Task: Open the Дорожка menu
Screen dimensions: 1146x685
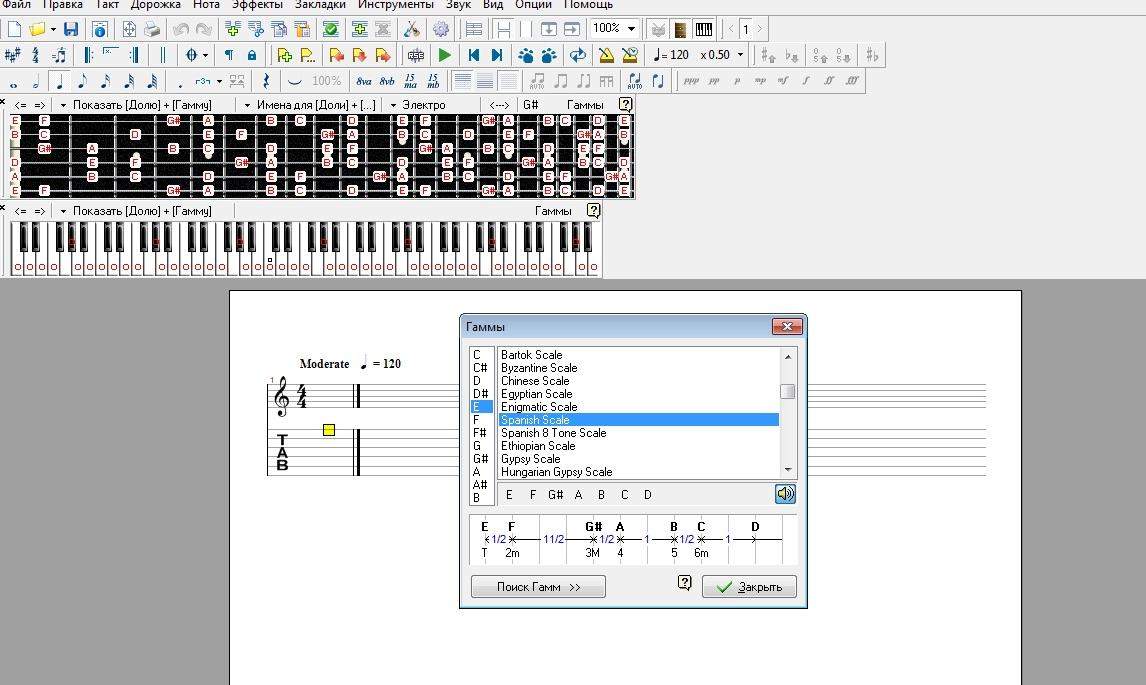Action: click(155, 5)
